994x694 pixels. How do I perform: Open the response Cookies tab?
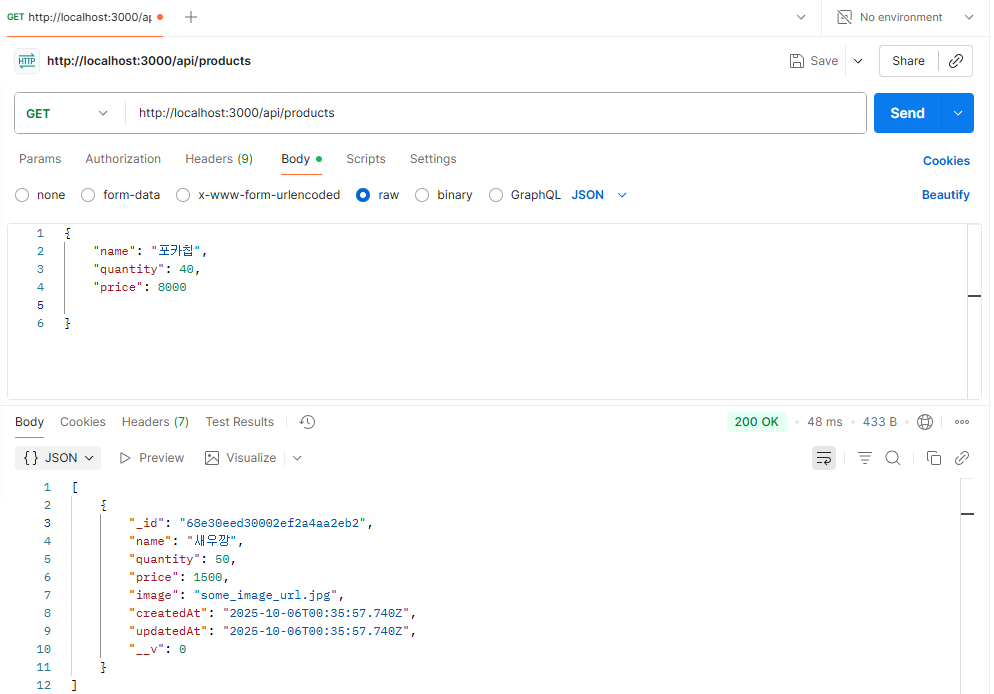pyautogui.click(x=82, y=422)
